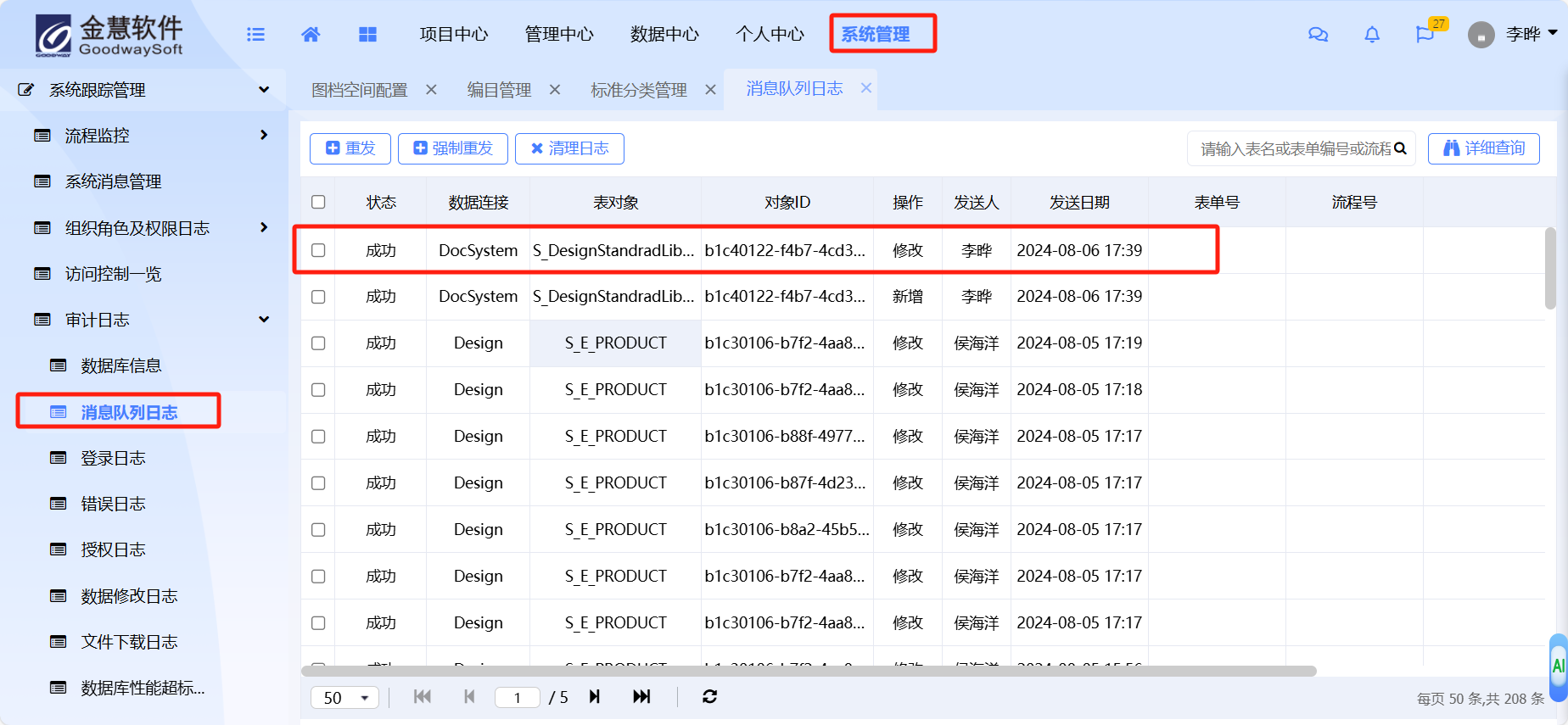
Task: Check the row with 操作 修改 dated 2024-08-06 17:39
Action: click(x=318, y=250)
